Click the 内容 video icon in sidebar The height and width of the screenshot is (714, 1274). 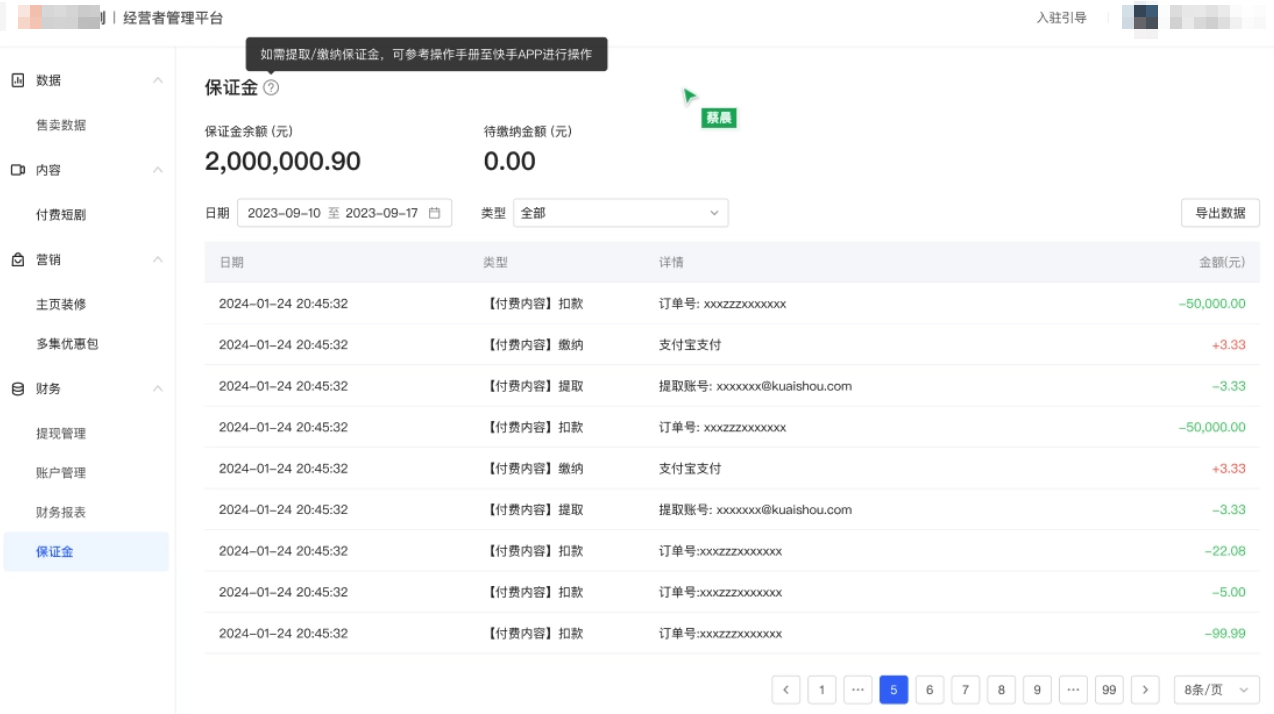[17, 170]
